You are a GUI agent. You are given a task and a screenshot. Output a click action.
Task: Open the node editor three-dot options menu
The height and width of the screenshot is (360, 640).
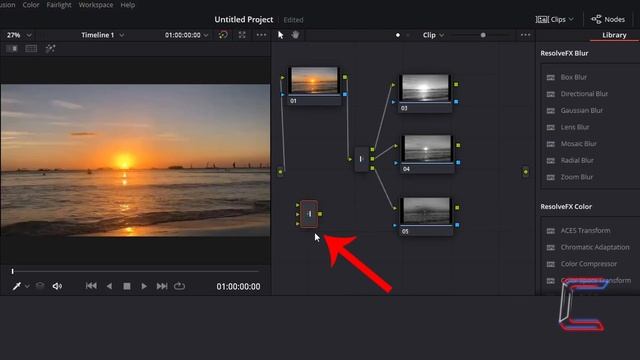click(526, 35)
